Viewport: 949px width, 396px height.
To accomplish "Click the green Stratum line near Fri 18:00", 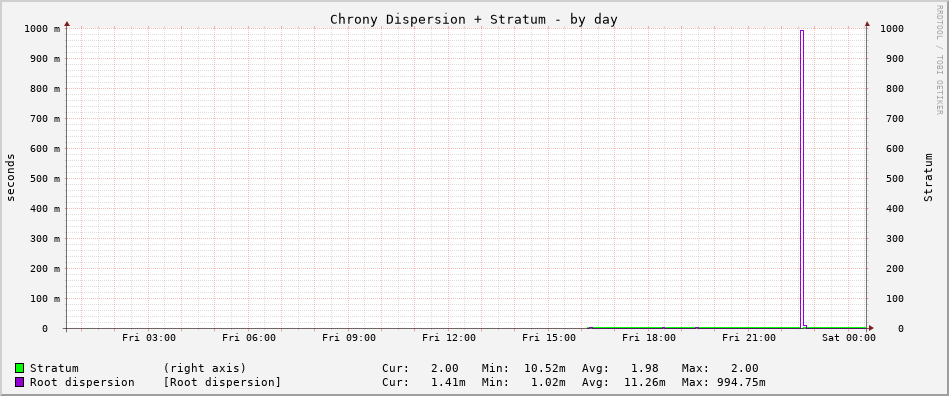I will (649, 328).
